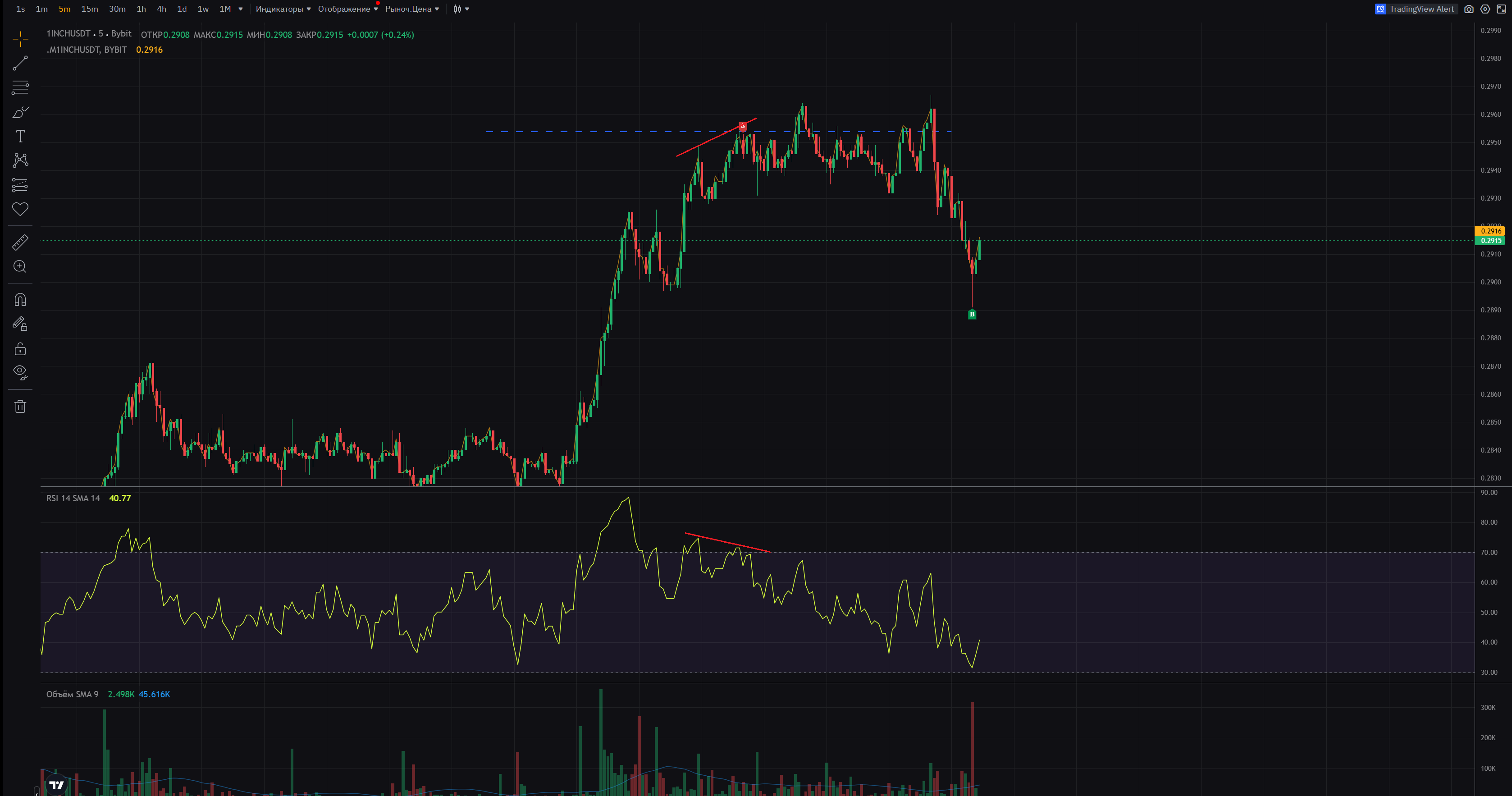Hide all drawings with eye icon

[20, 372]
